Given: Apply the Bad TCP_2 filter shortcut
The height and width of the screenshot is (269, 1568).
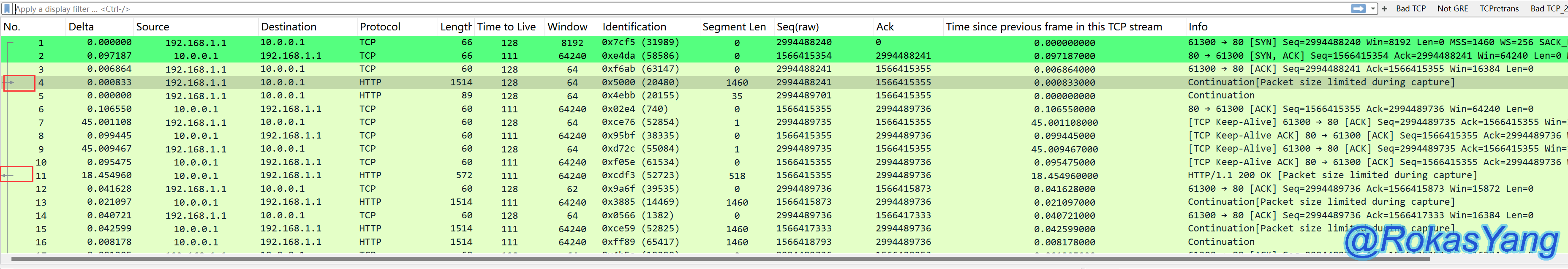Looking at the screenshot, I should tap(1548, 8).
